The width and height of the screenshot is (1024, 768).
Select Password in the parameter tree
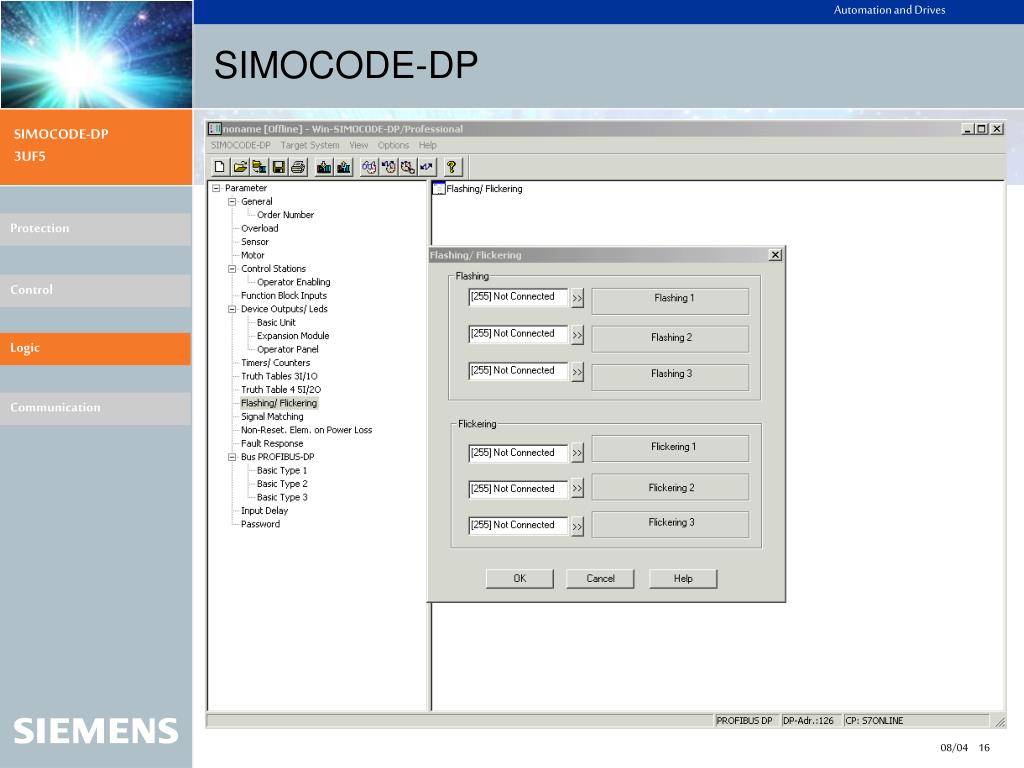260,524
